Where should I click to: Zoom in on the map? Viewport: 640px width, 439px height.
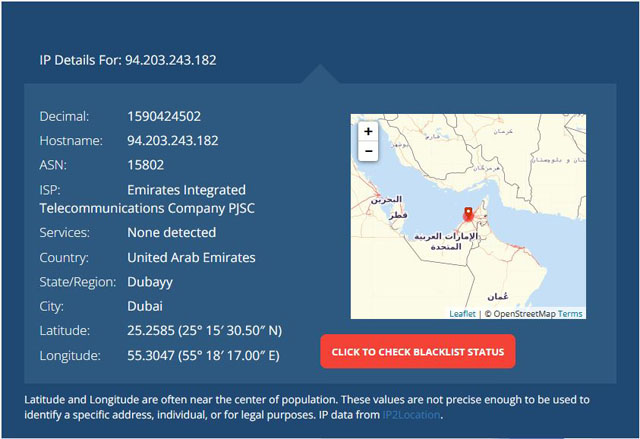368,131
